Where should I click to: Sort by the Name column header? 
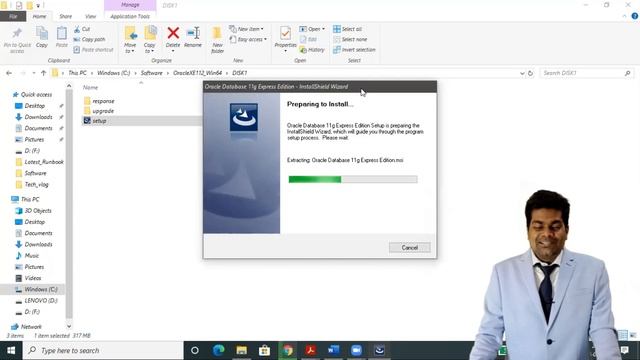[x=91, y=87]
